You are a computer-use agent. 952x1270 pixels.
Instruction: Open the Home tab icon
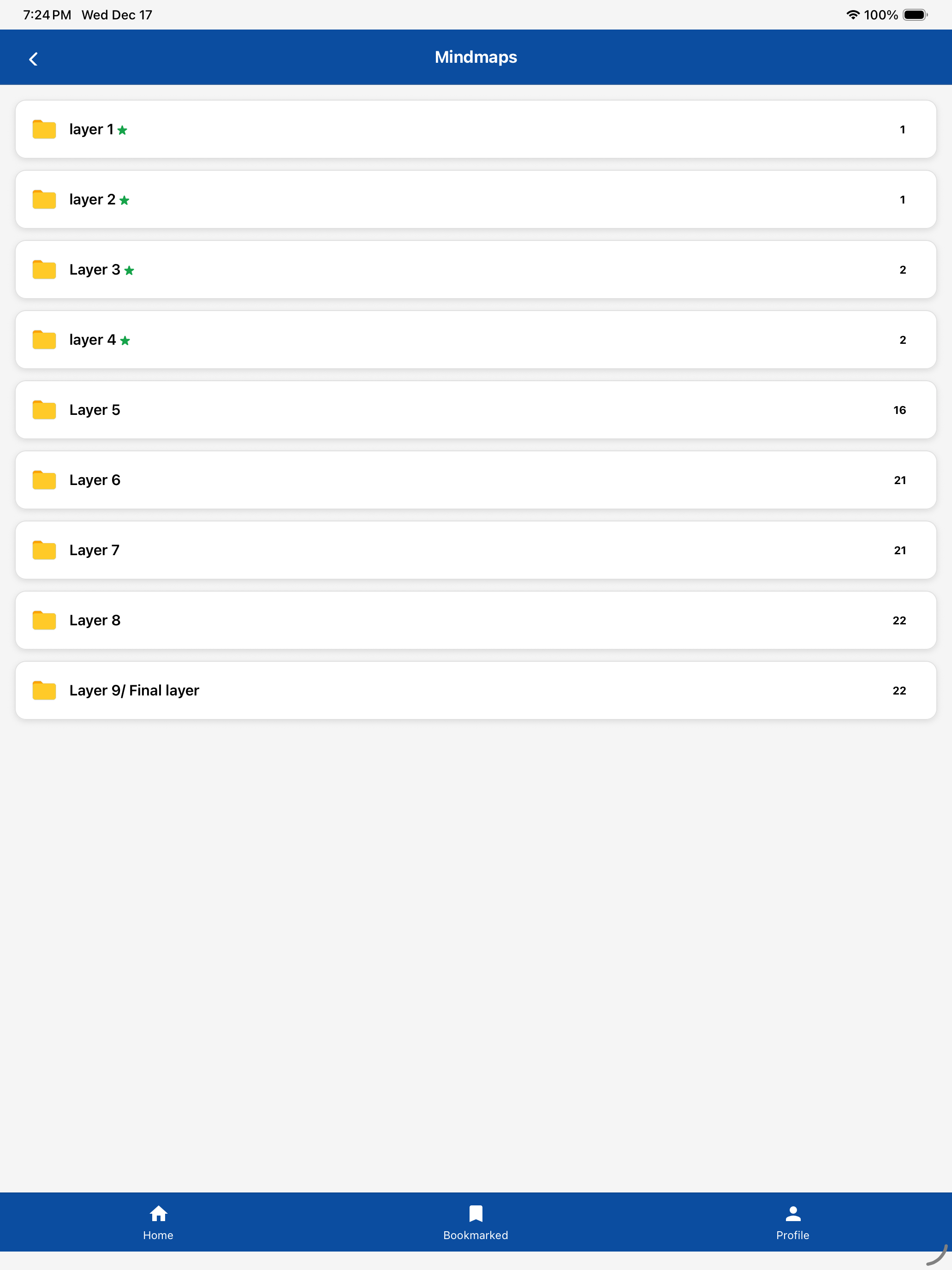158,1213
